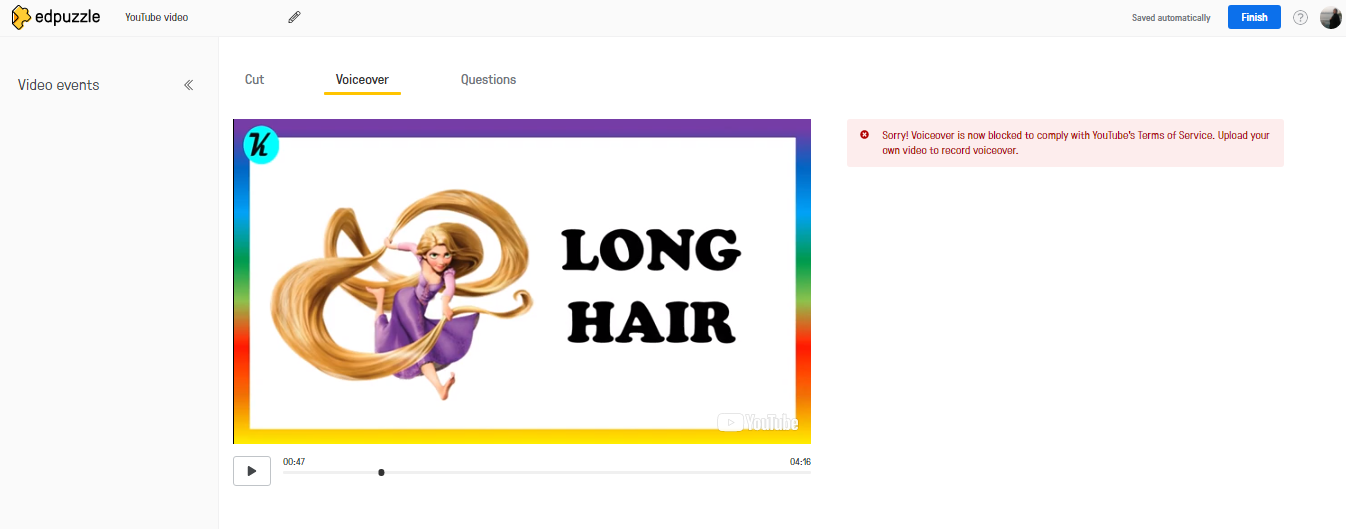Click the 00:47 current time label

click(x=294, y=462)
